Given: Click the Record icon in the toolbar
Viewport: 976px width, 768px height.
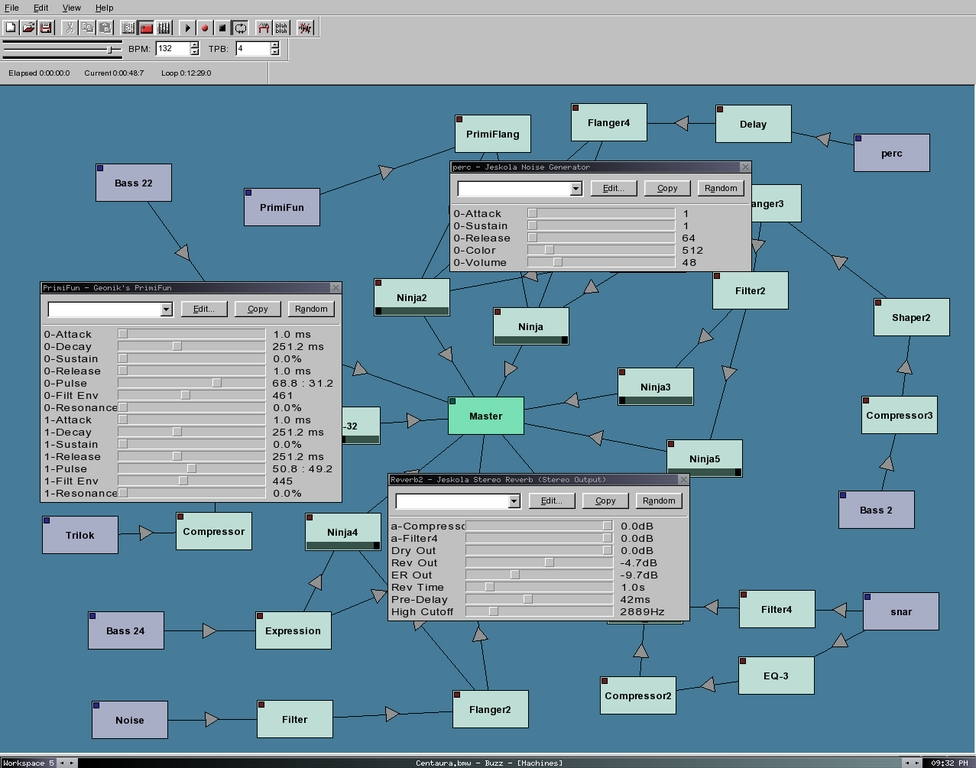Looking at the screenshot, I should [x=205, y=27].
